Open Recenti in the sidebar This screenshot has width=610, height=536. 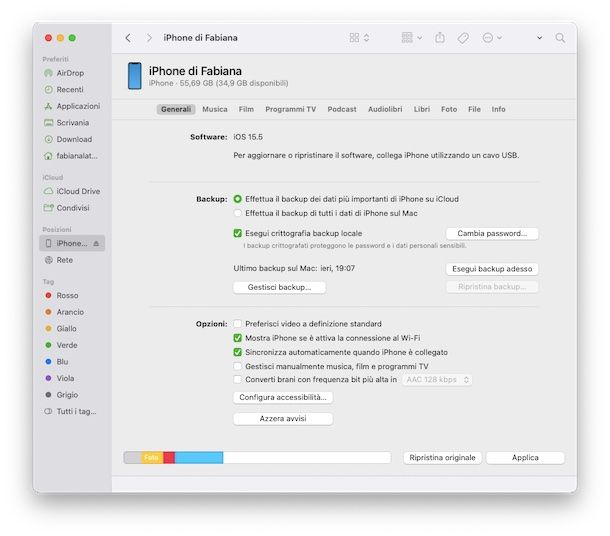[x=70, y=89]
